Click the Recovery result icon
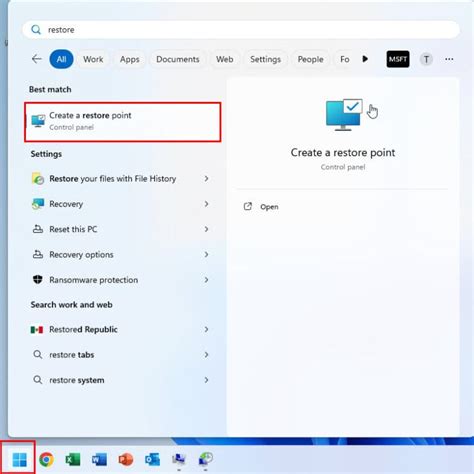 click(38, 204)
